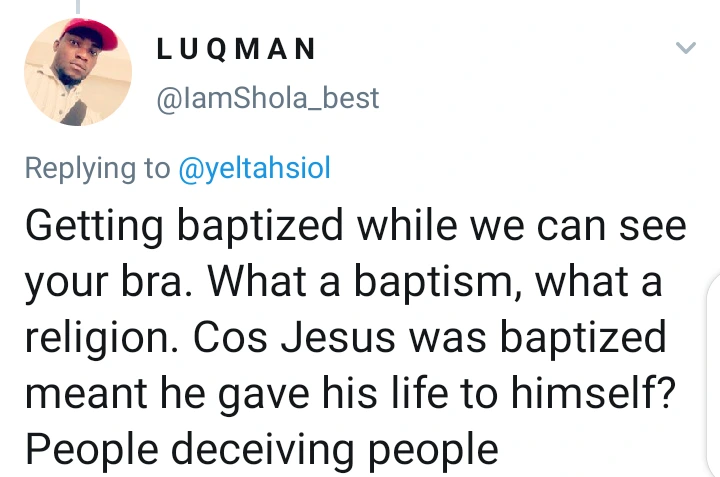Open the tweet starting 'Getting baptized while'
Image resolution: width=720 pixels, height=477 pixels.
click(x=356, y=337)
